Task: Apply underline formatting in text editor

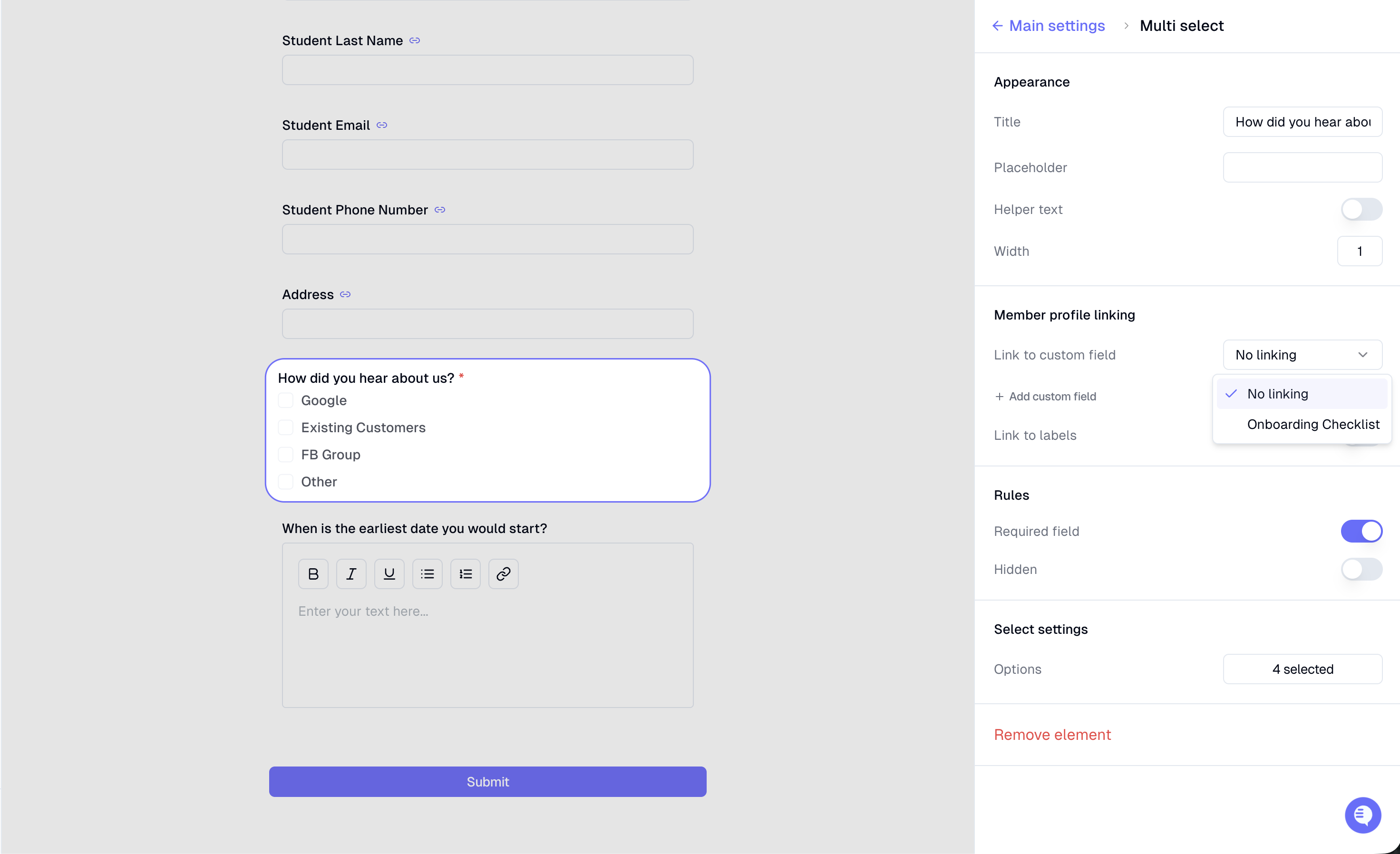Action: tap(389, 574)
